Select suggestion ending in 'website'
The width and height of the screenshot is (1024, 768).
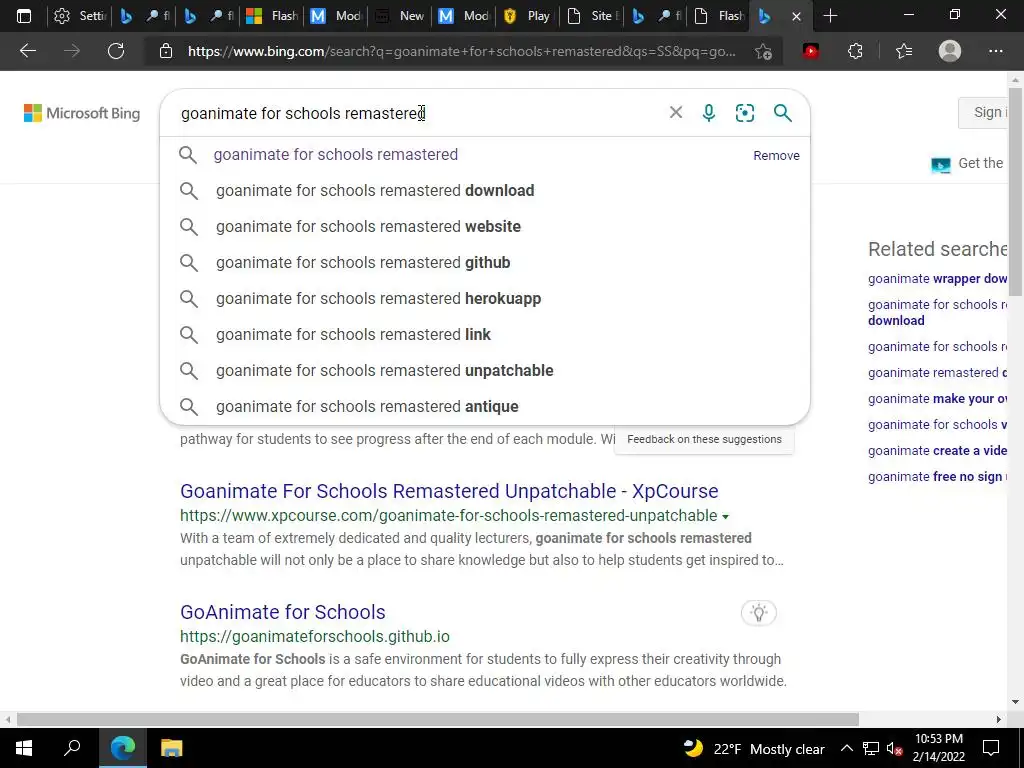[485, 227]
